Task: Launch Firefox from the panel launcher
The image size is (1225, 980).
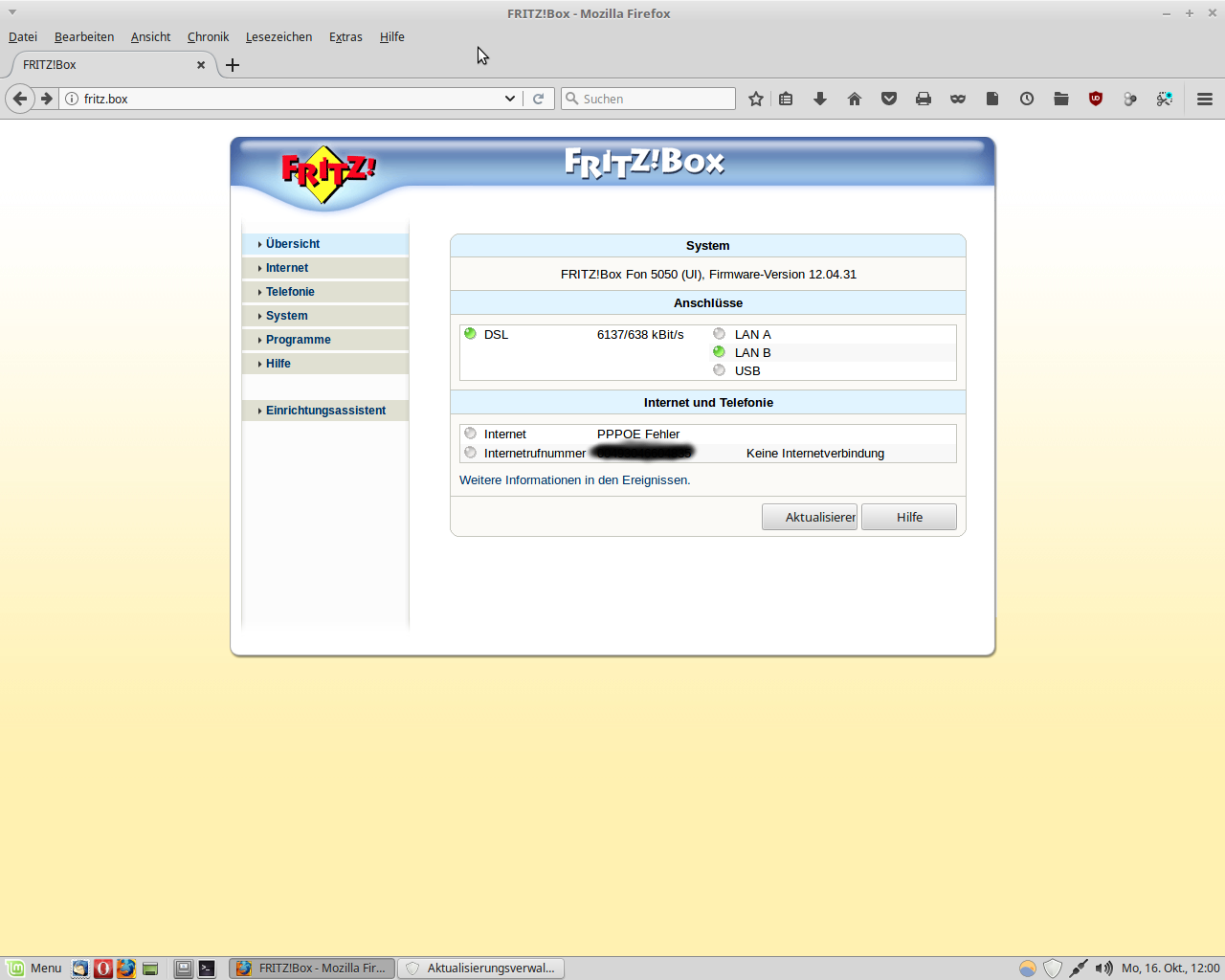Action: tap(126, 969)
